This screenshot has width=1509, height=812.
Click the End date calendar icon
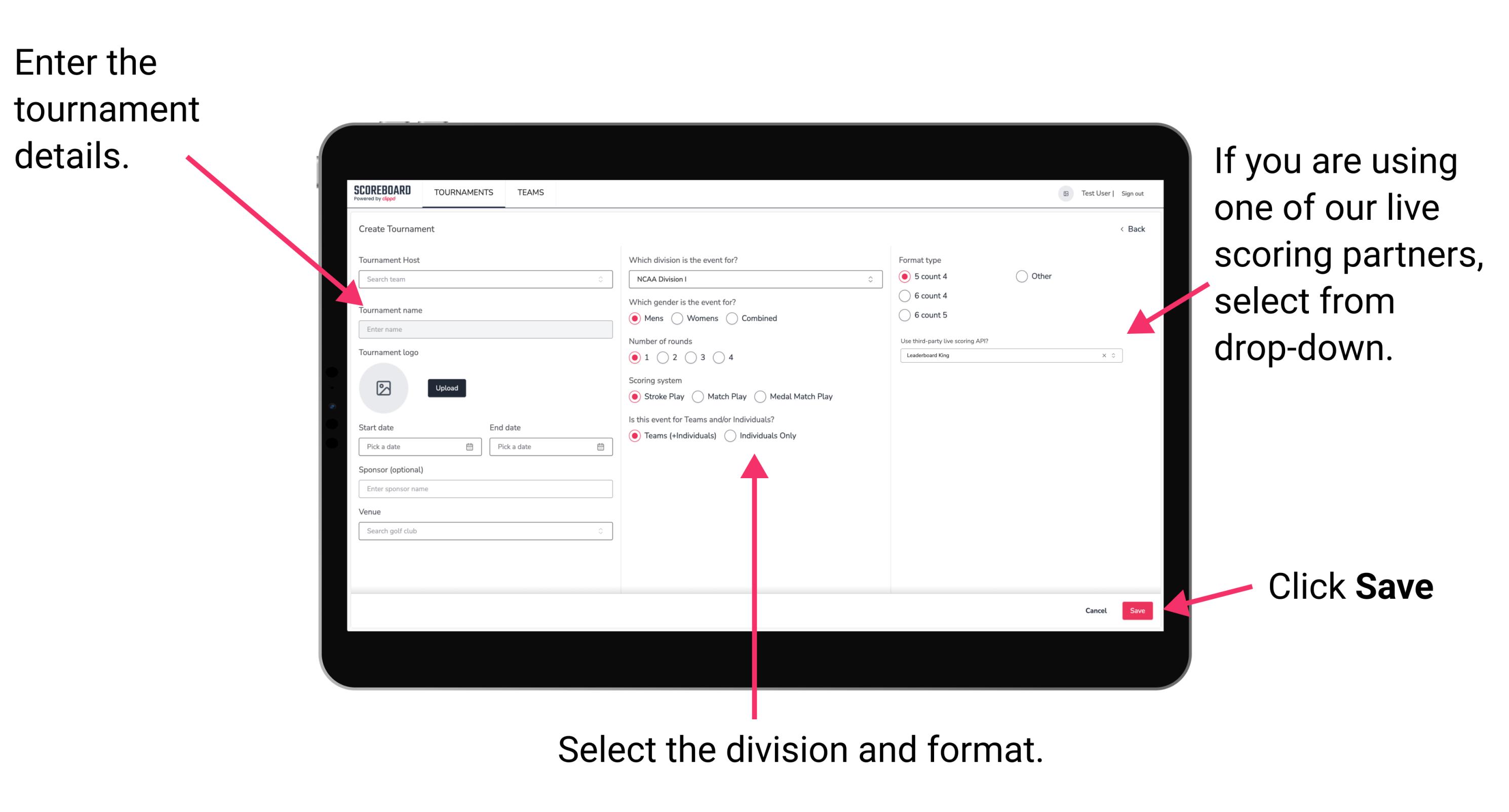[601, 447]
